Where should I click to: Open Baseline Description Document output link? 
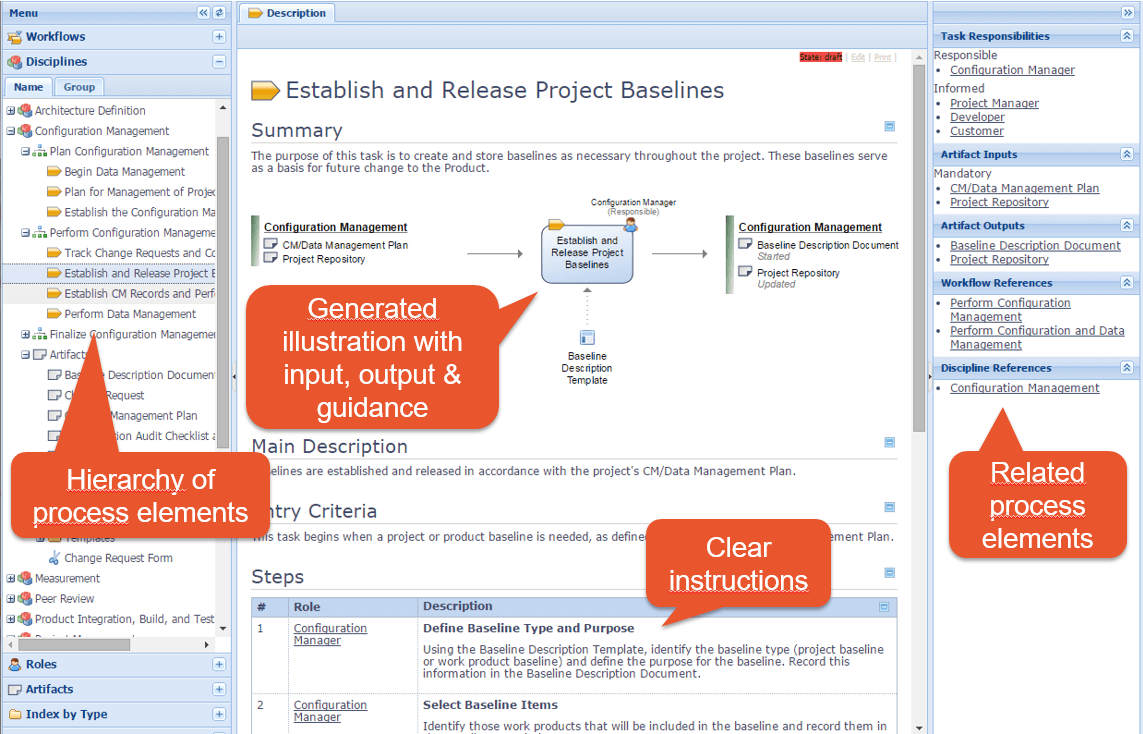coord(1035,246)
